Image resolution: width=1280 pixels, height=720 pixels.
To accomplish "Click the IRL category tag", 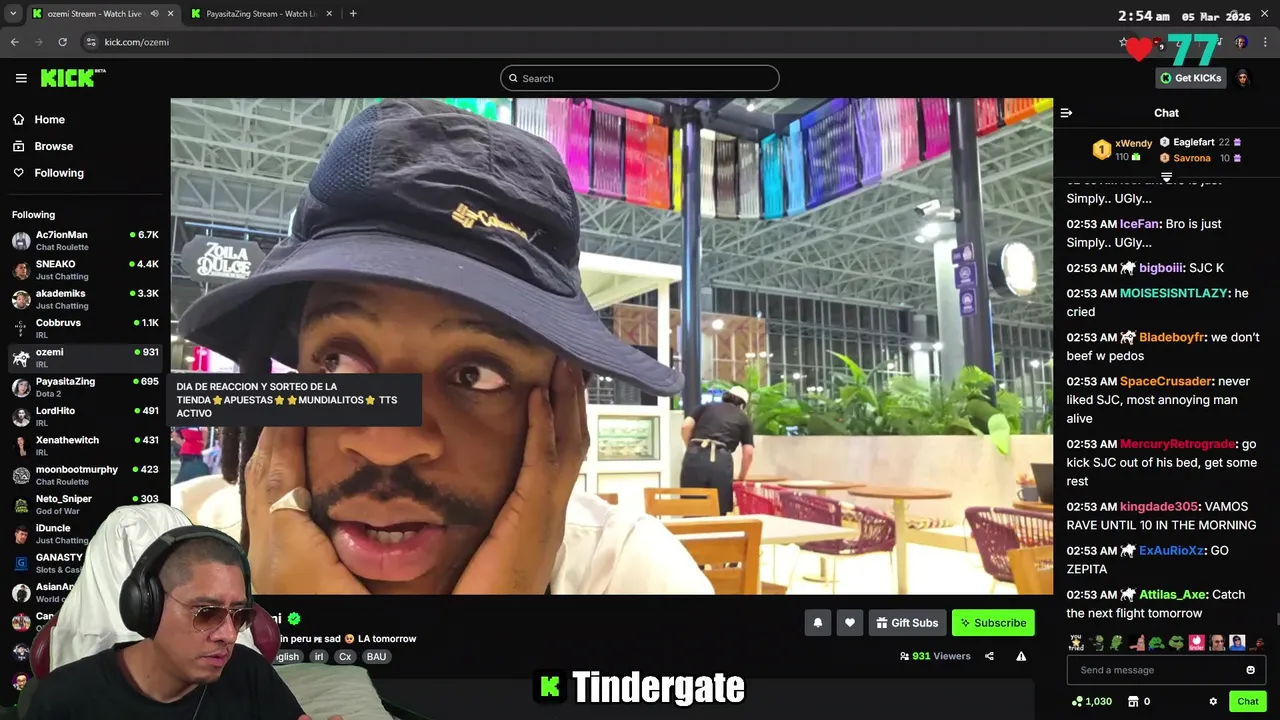I will click(x=319, y=657).
